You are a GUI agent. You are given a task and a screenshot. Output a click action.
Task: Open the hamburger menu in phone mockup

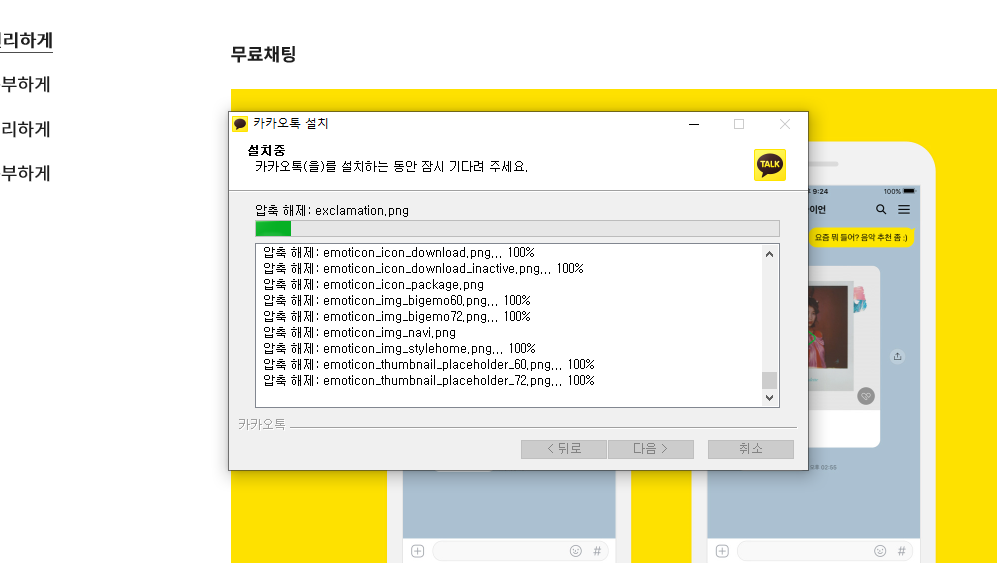coord(904,209)
